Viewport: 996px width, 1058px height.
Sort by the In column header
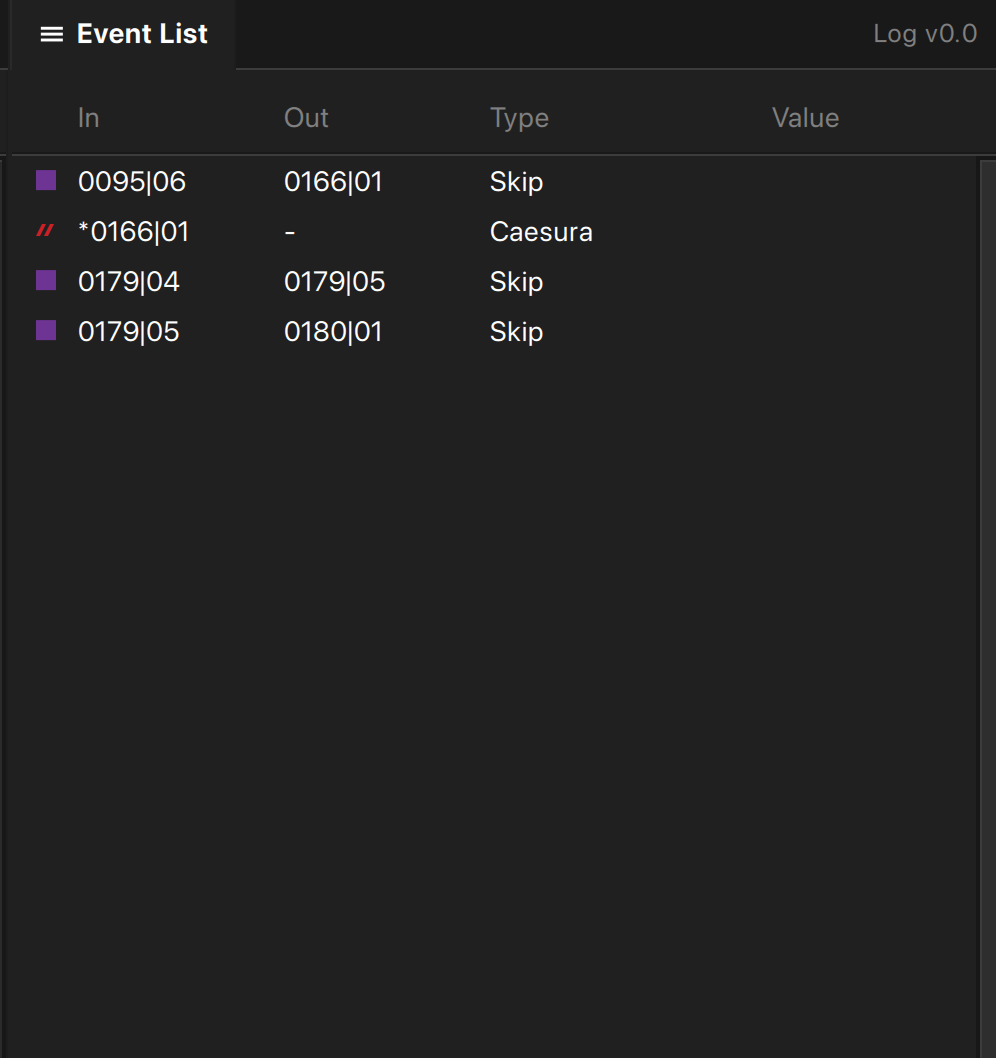[x=88, y=118]
